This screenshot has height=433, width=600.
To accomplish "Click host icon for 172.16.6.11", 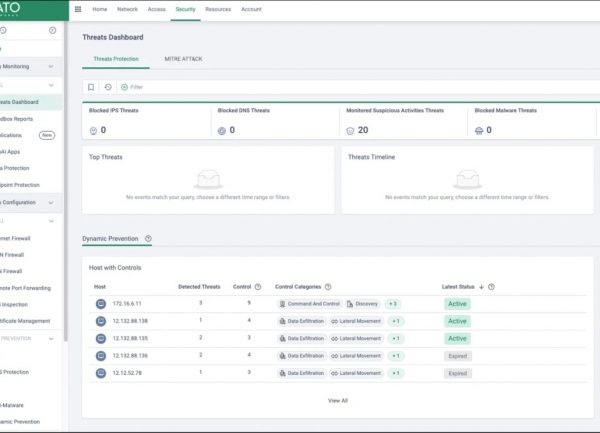I will pos(101,304).
